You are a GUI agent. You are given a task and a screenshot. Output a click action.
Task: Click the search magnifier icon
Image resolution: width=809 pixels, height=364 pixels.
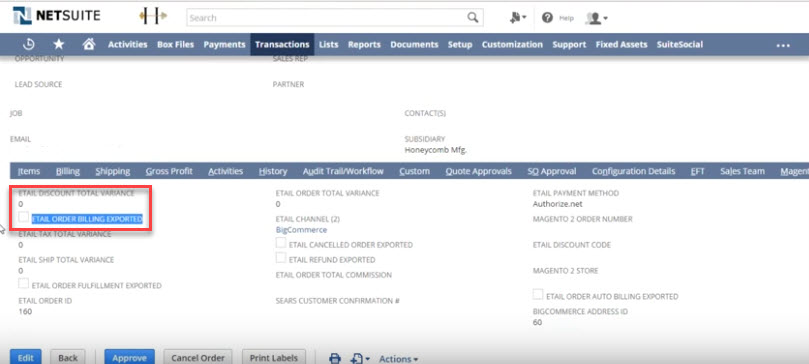(x=473, y=18)
